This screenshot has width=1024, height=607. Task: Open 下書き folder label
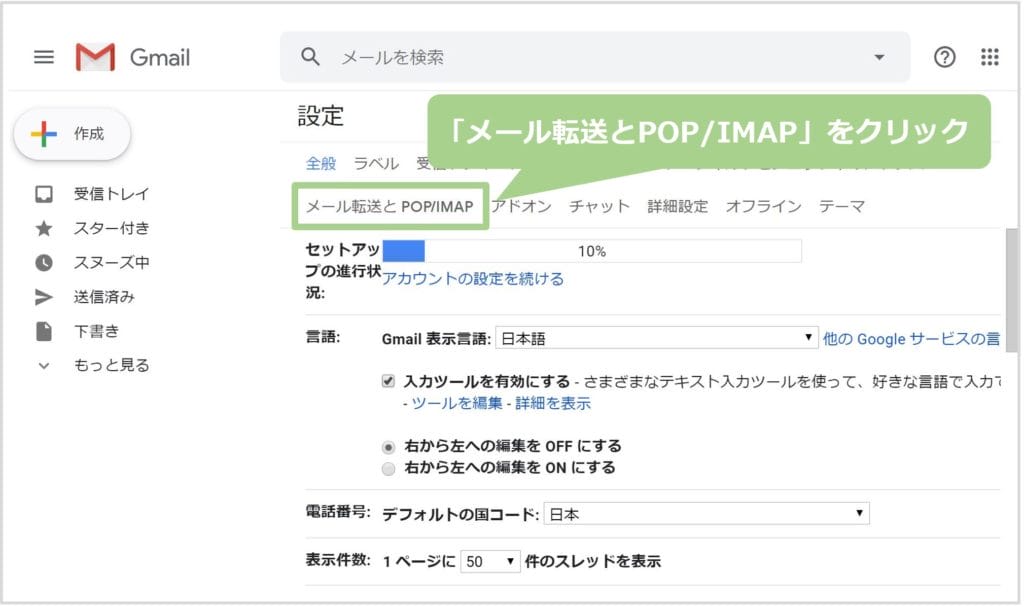pos(97,331)
